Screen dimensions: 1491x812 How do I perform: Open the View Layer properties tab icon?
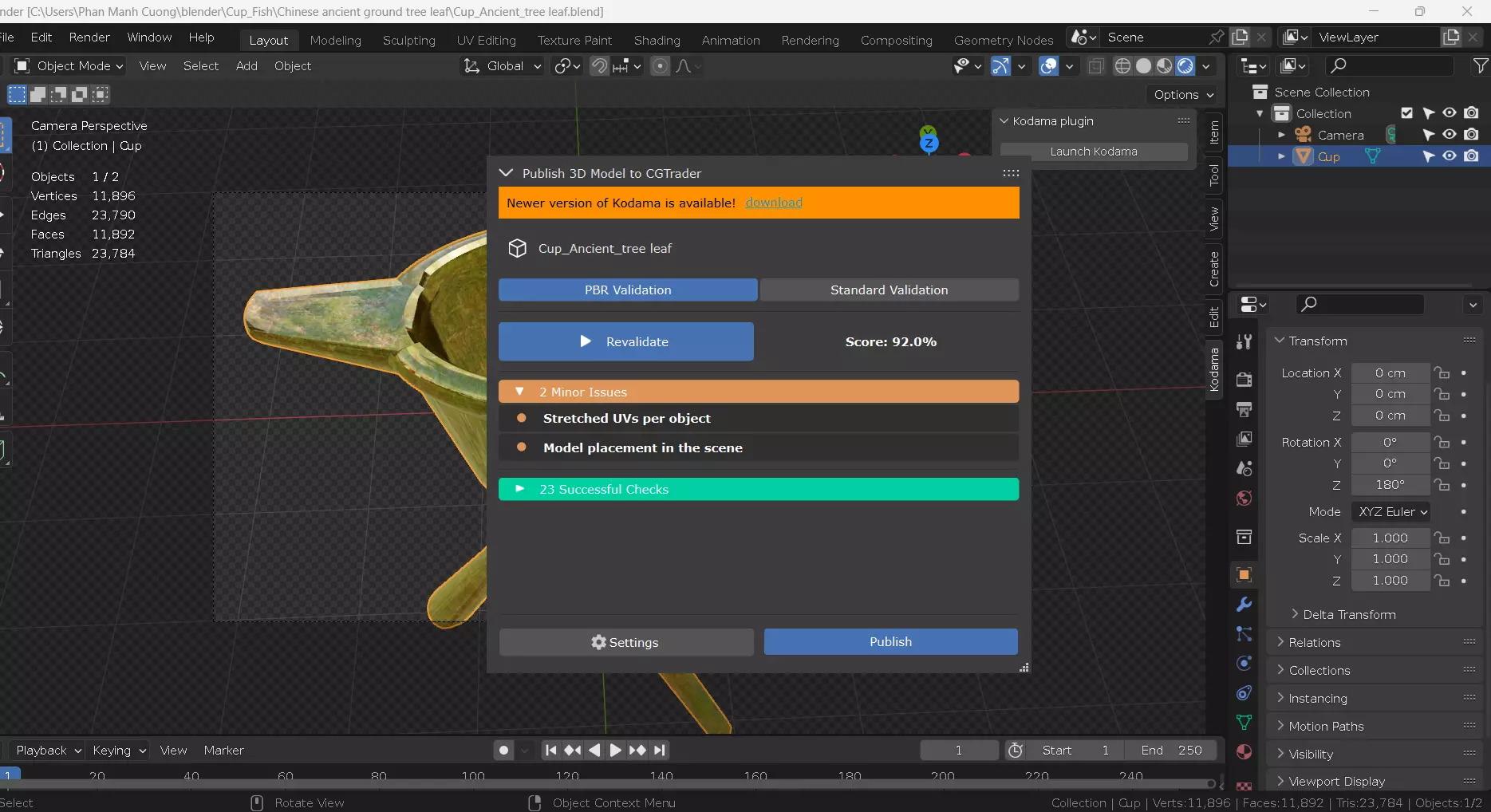click(1244, 440)
